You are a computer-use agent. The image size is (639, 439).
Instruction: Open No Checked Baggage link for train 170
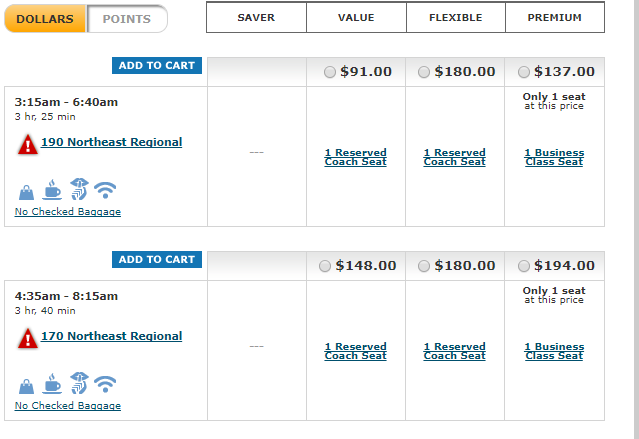(68, 406)
